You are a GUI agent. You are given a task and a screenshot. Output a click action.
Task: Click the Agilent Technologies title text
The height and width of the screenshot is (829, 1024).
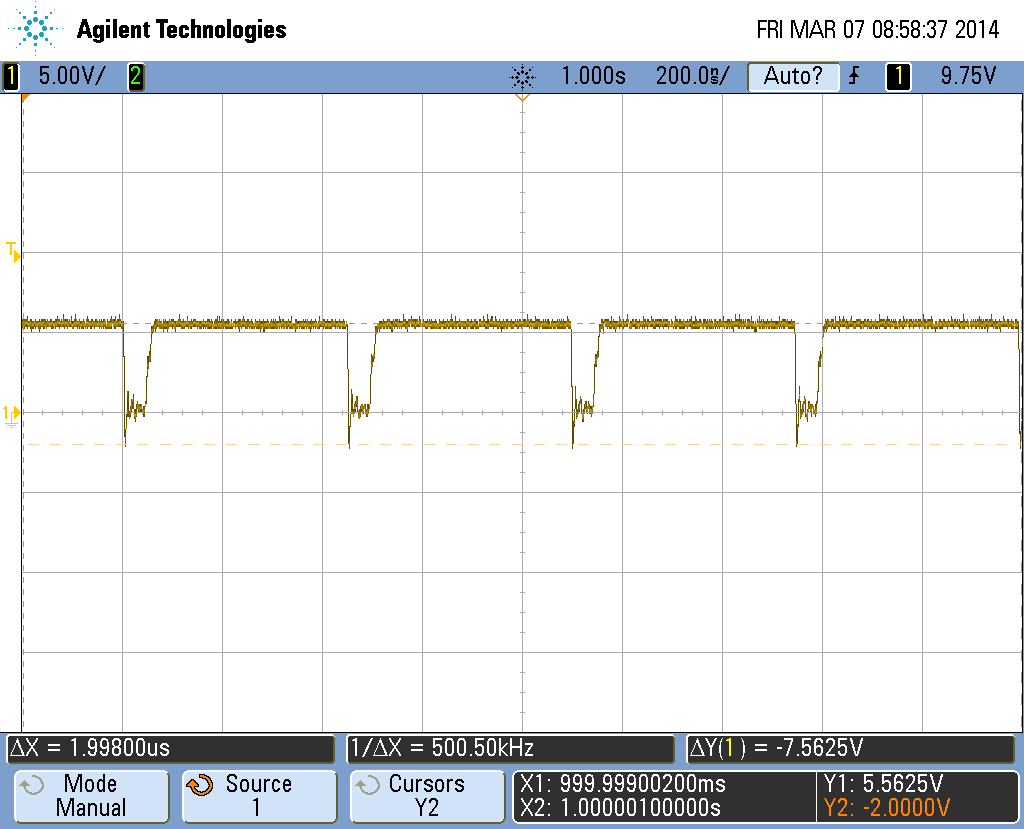(182, 29)
